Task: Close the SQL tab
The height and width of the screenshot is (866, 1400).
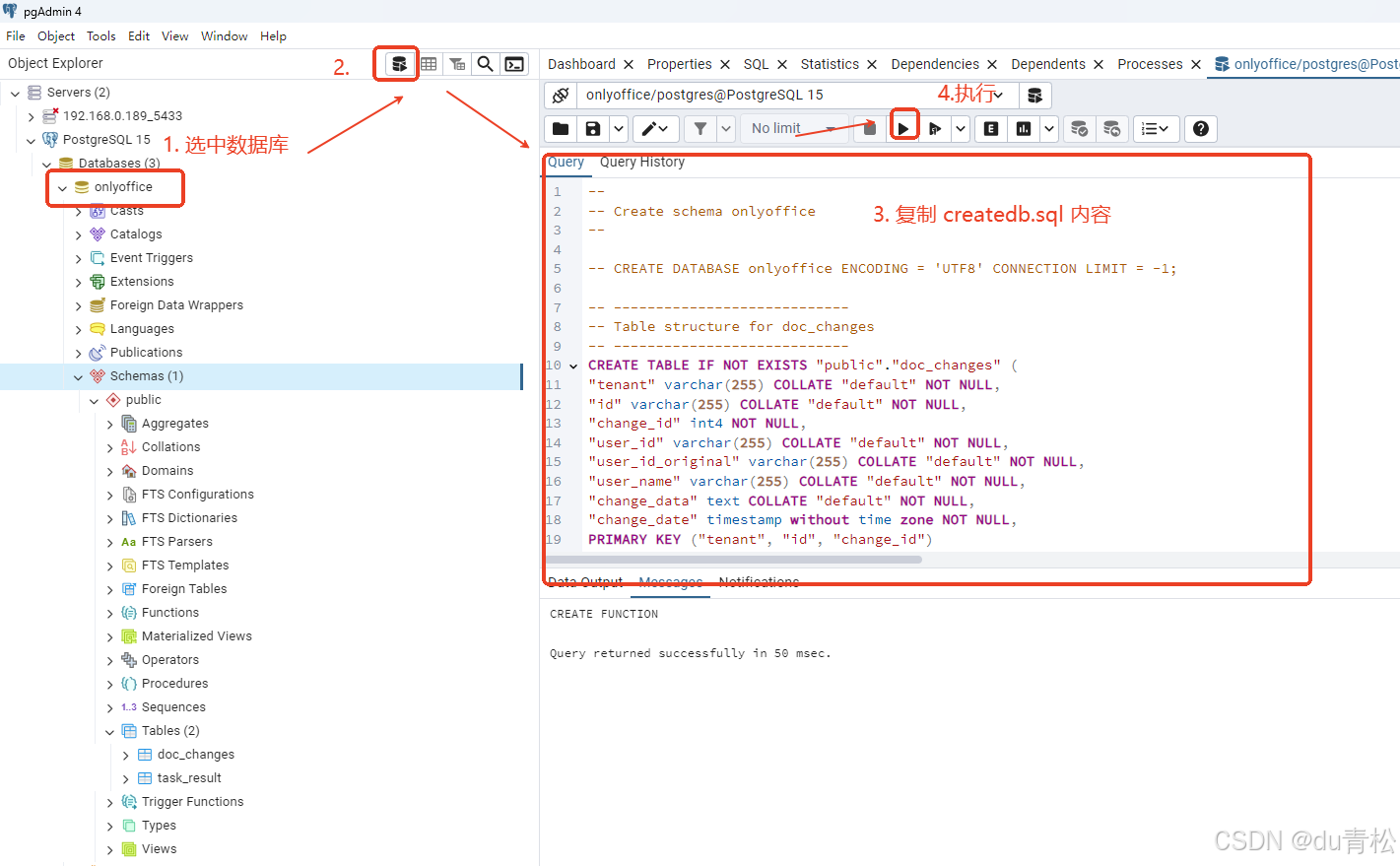Action: click(x=782, y=65)
